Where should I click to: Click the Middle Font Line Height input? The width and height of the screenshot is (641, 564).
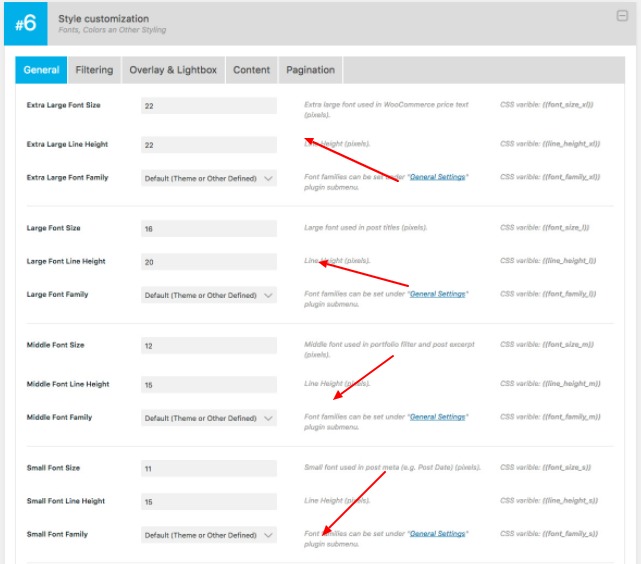209,385
